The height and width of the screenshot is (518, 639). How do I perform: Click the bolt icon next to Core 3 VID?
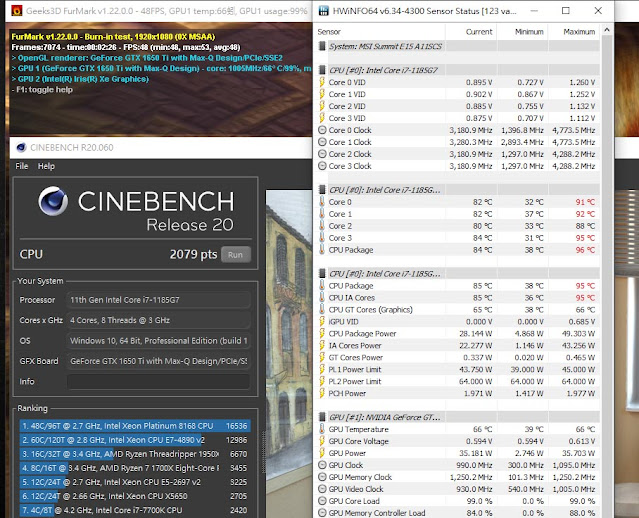coord(322,118)
